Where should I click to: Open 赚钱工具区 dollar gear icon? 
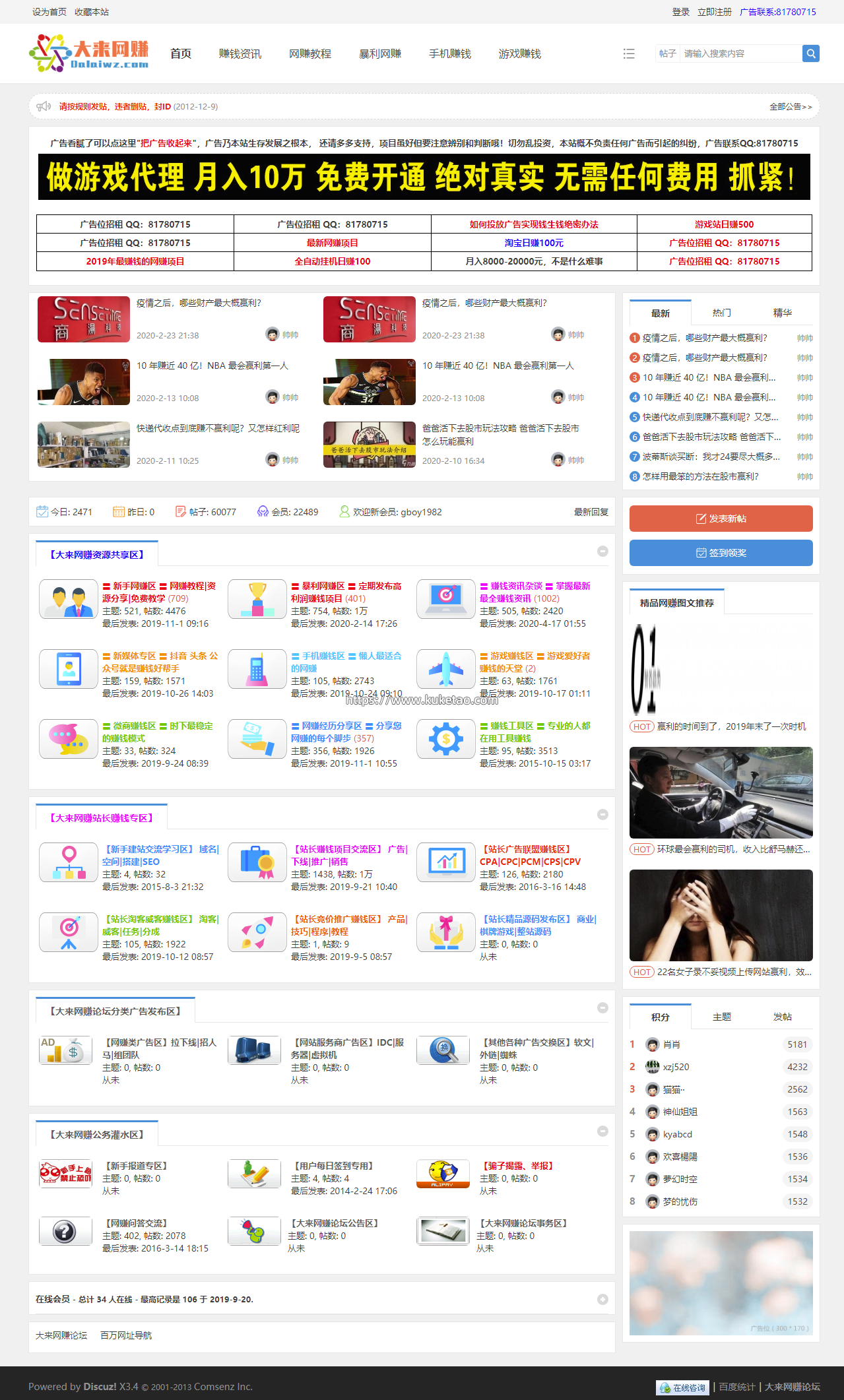446,738
